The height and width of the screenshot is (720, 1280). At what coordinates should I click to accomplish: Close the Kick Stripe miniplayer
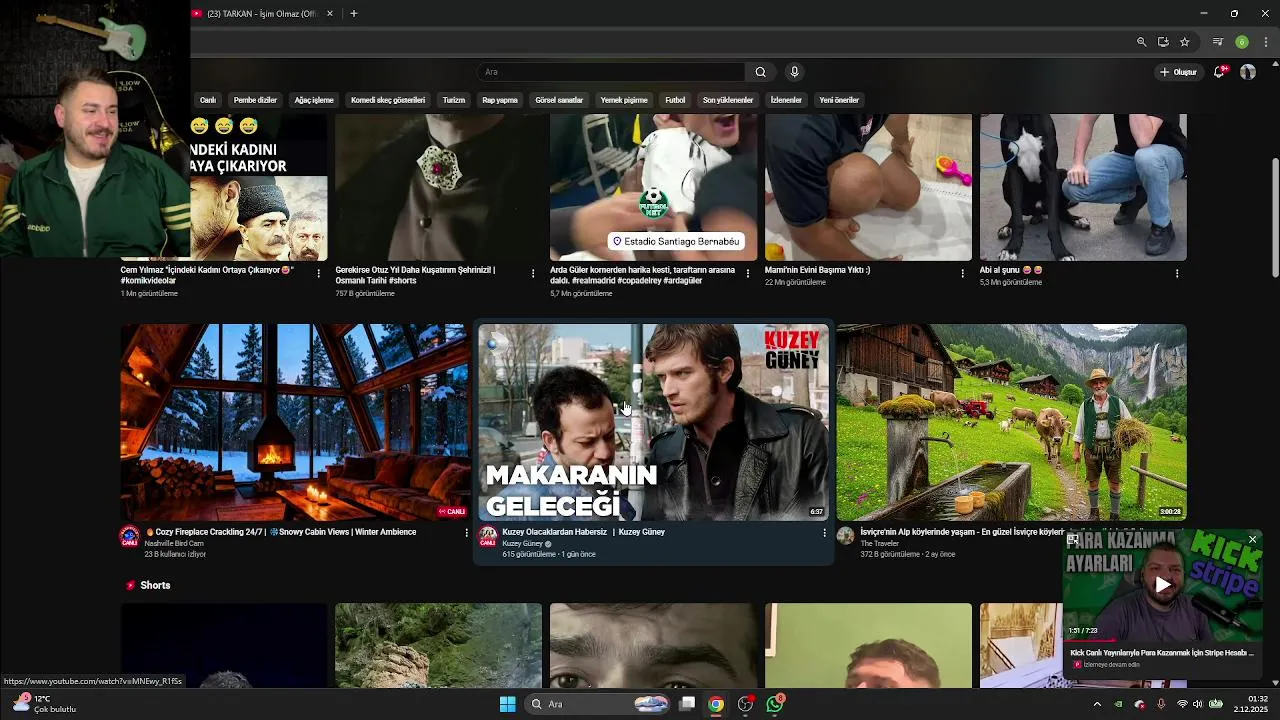[1252, 540]
